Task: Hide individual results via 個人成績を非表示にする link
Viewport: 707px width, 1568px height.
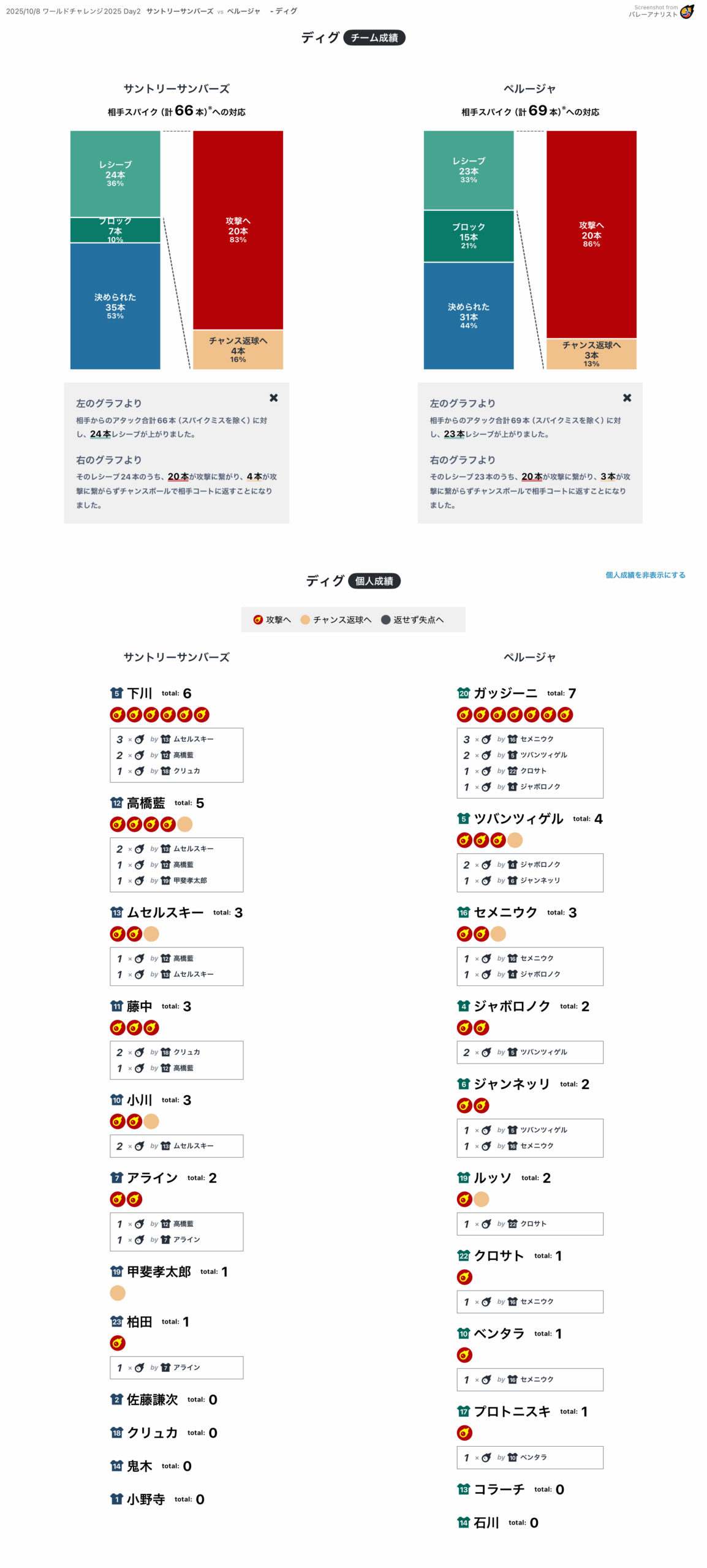Action: click(645, 575)
